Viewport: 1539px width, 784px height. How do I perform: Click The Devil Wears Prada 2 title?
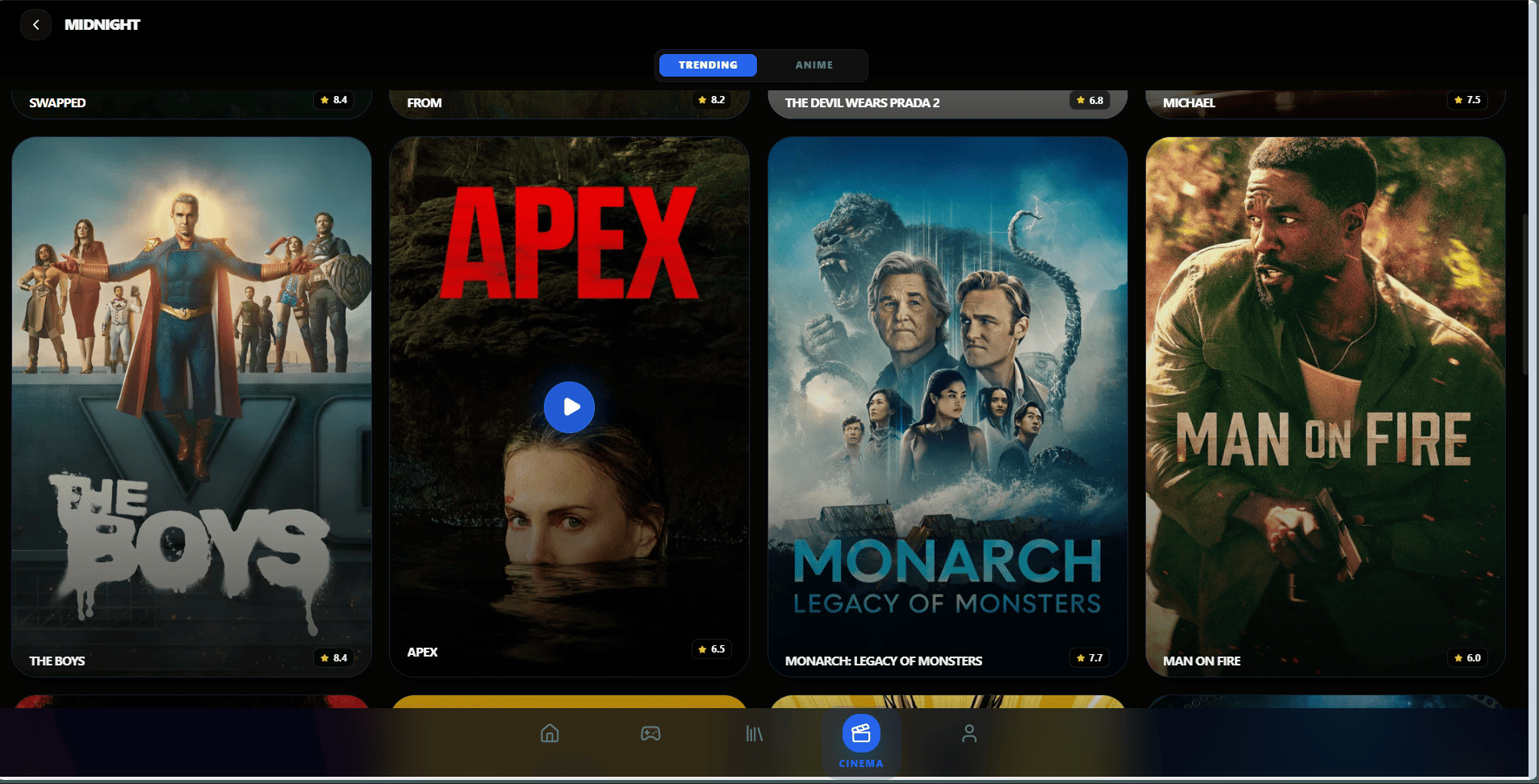coord(862,103)
